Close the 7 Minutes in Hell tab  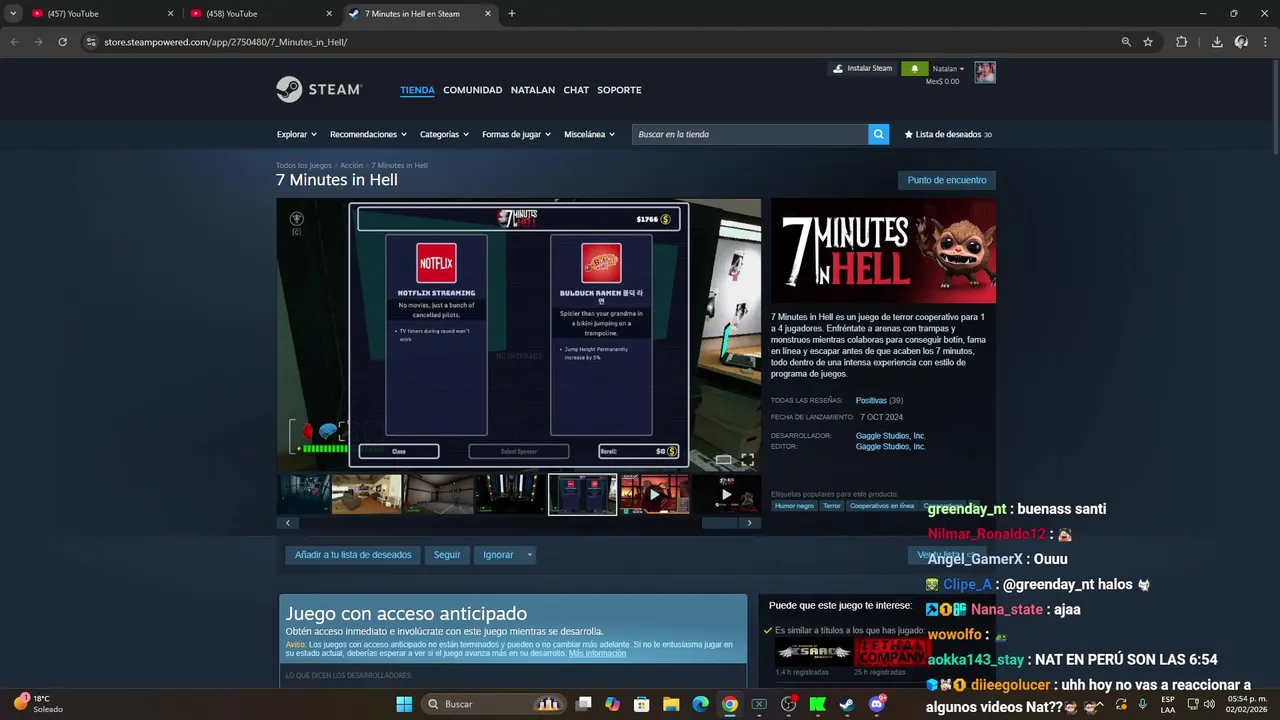click(488, 14)
